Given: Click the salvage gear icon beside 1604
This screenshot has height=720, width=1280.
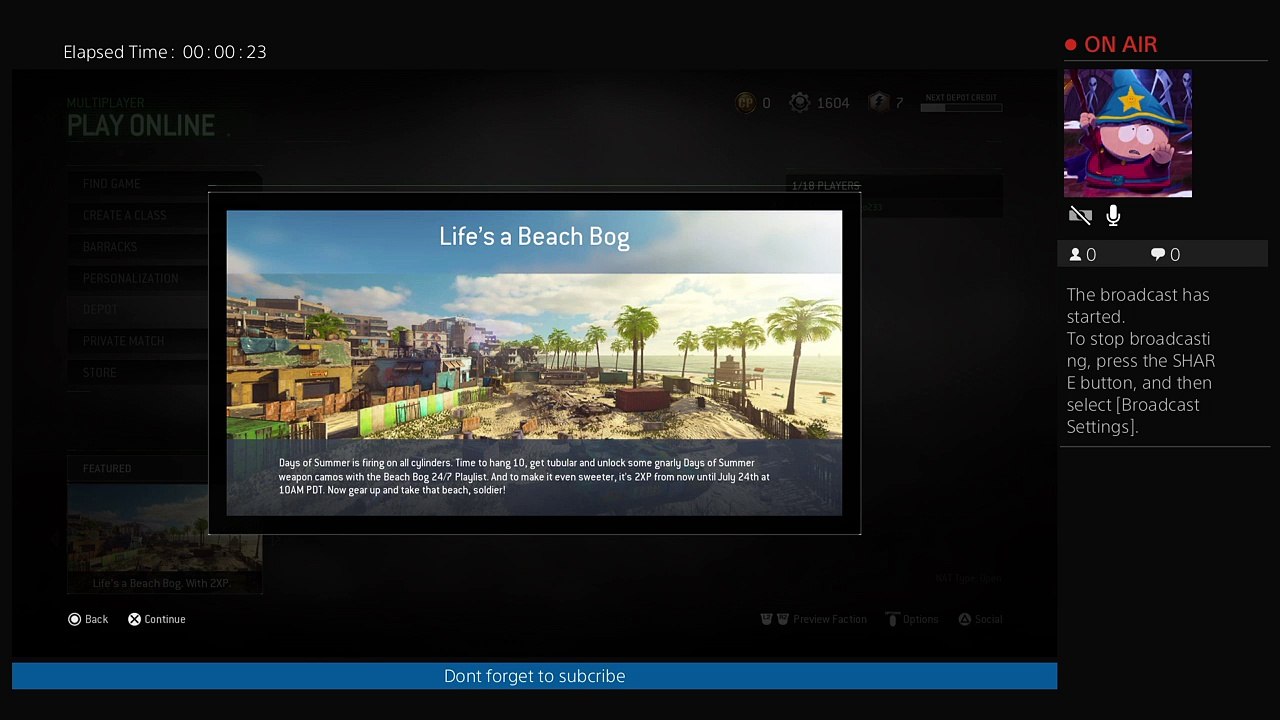Looking at the screenshot, I should [x=799, y=102].
